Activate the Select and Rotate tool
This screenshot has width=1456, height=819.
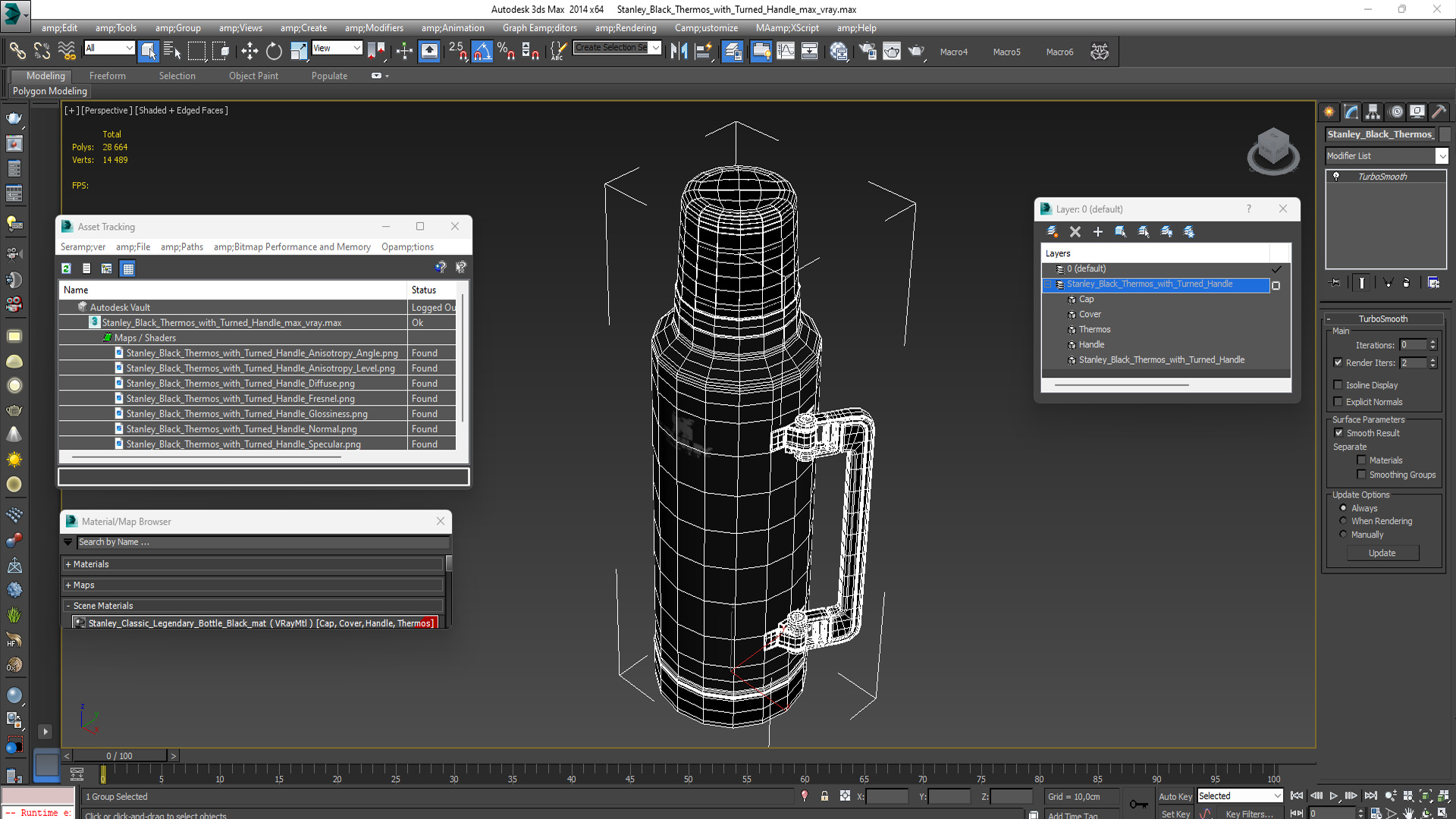274,52
